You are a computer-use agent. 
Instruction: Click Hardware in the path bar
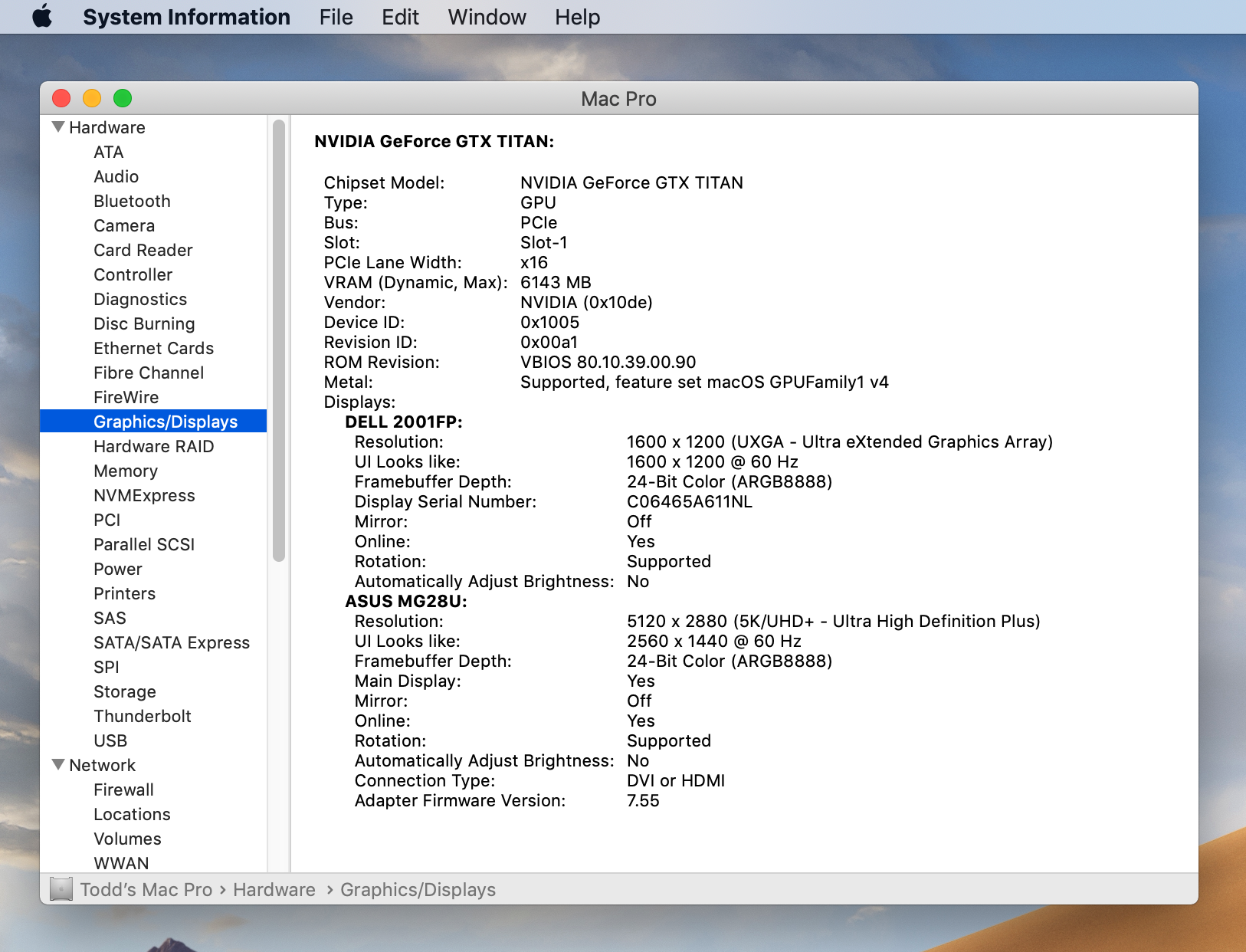point(274,889)
